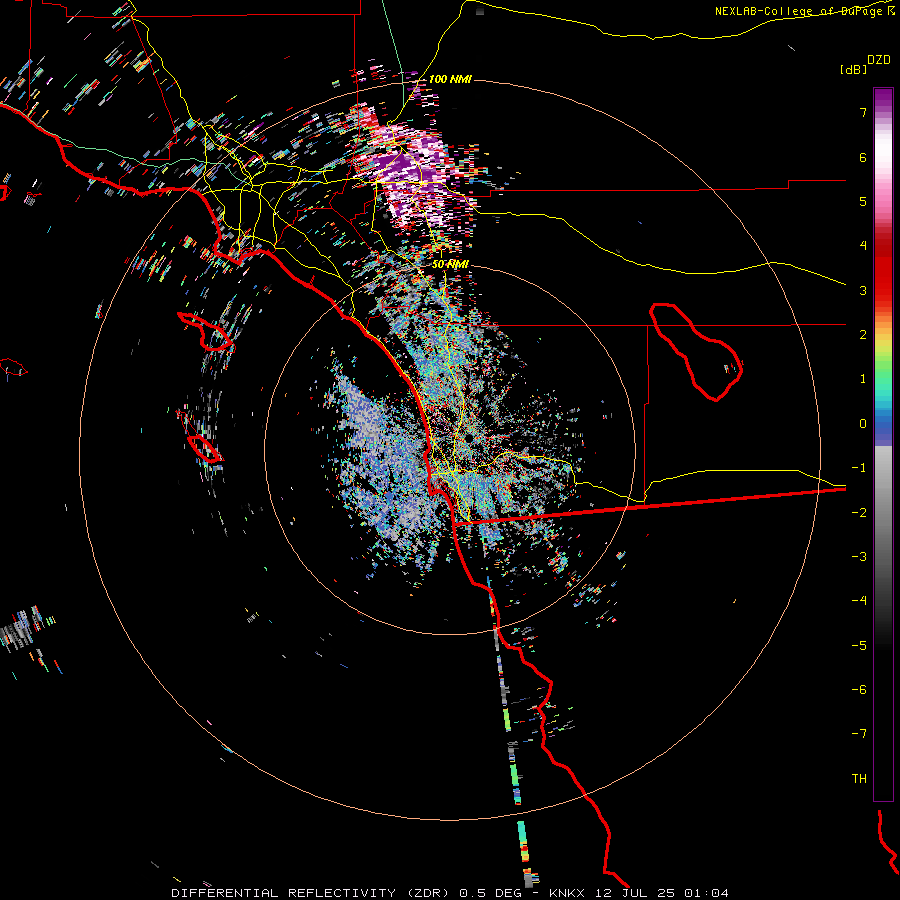Click the scale value 4 label
The width and height of the screenshot is (900, 900).
tap(863, 246)
